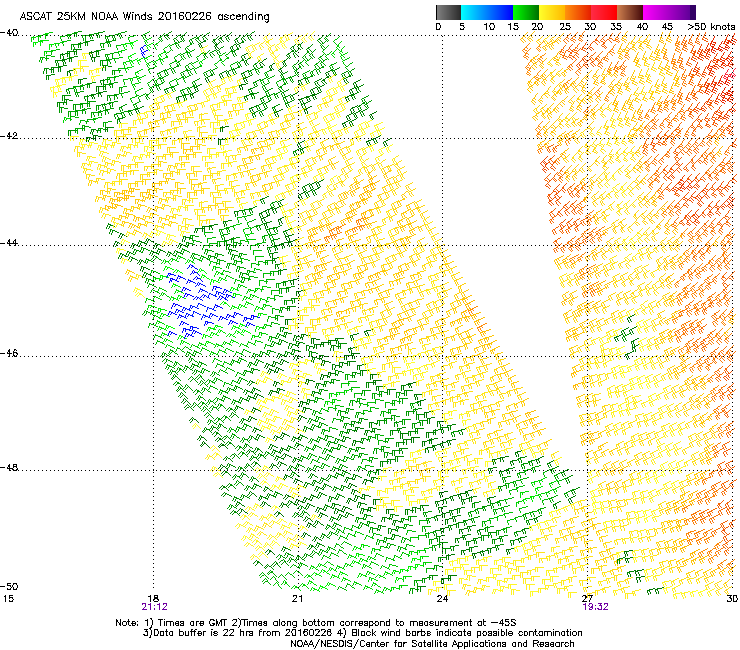The height and width of the screenshot is (650, 740).
Task: Click the note line about GMT times
Action: pos(316,623)
